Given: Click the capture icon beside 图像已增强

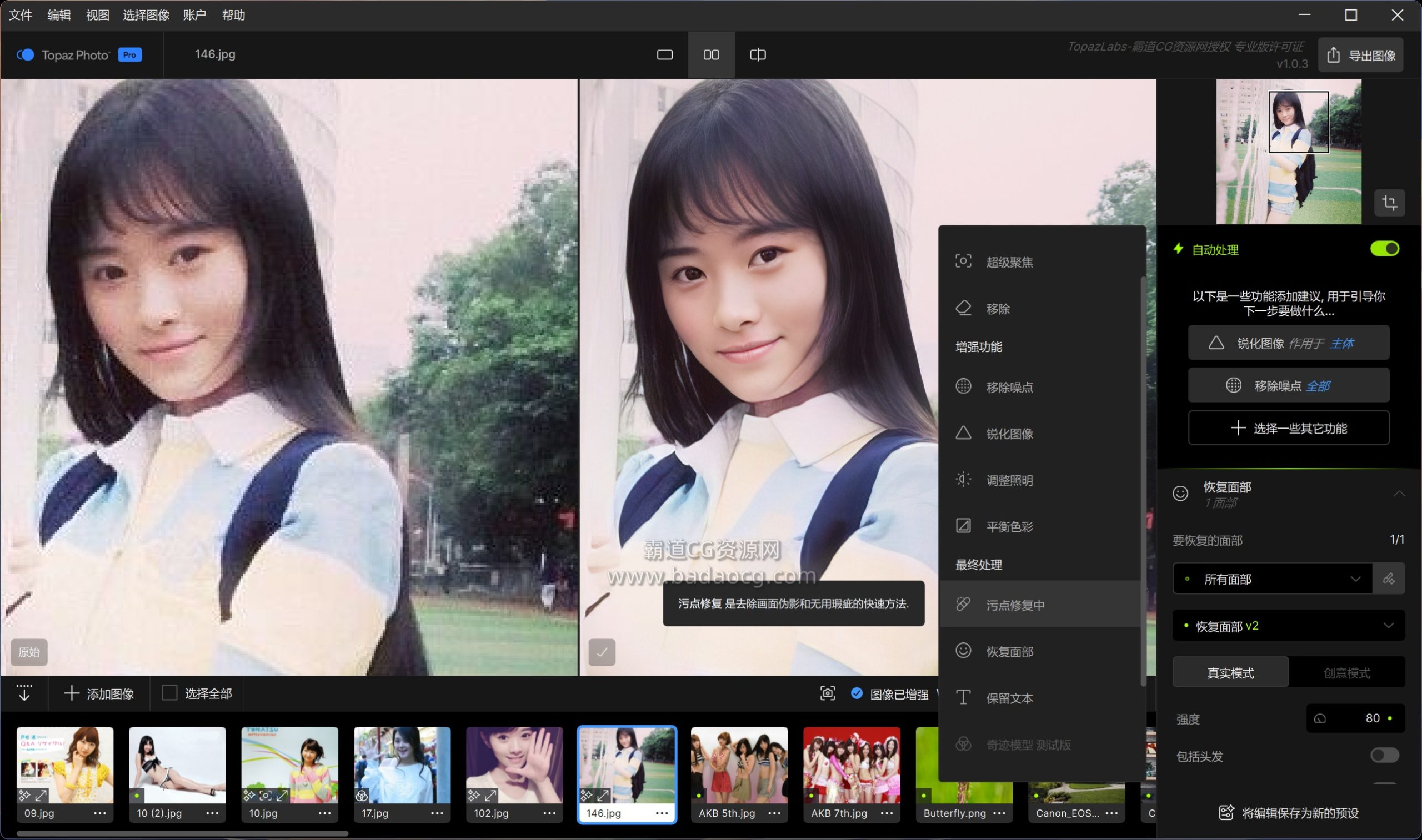Looking at the screenshot, I should point(828,693).
